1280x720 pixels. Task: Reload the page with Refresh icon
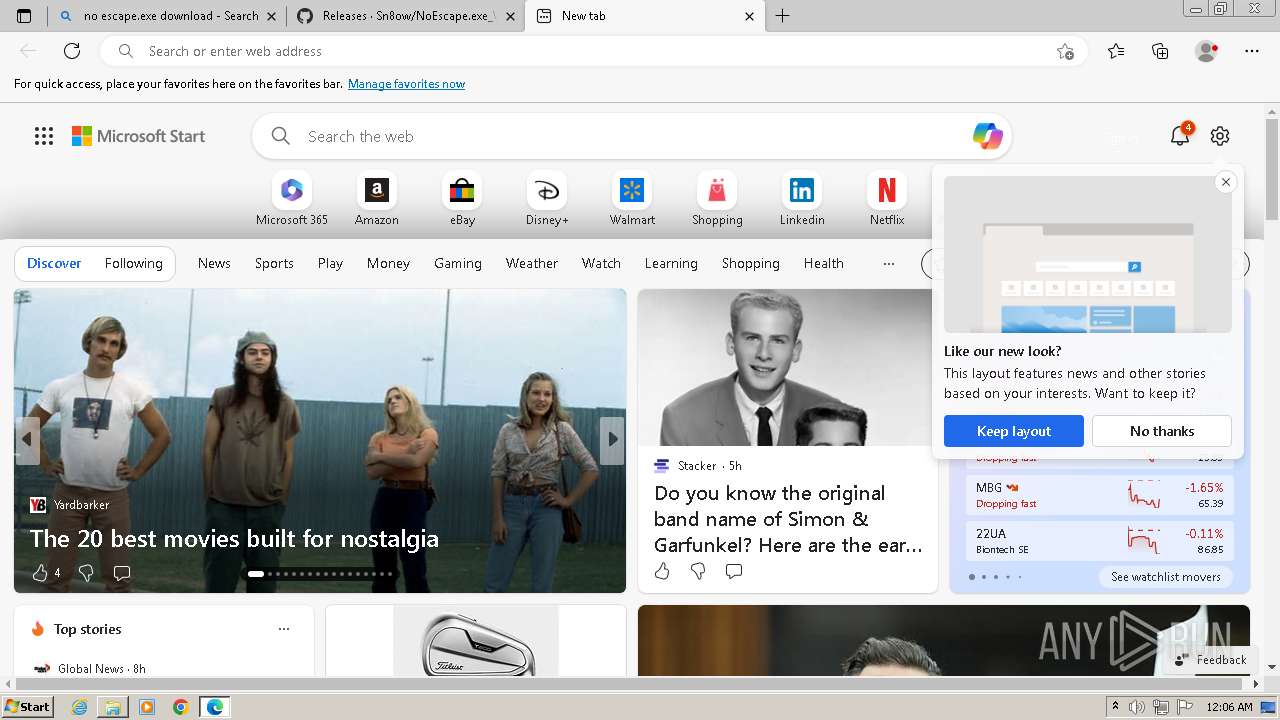coord(72,51)
